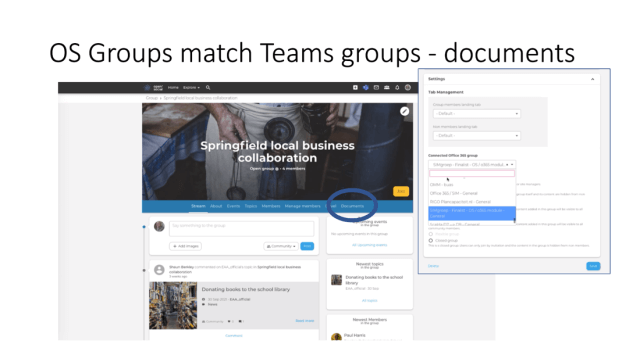Select the Flexible group radio option

431,234
